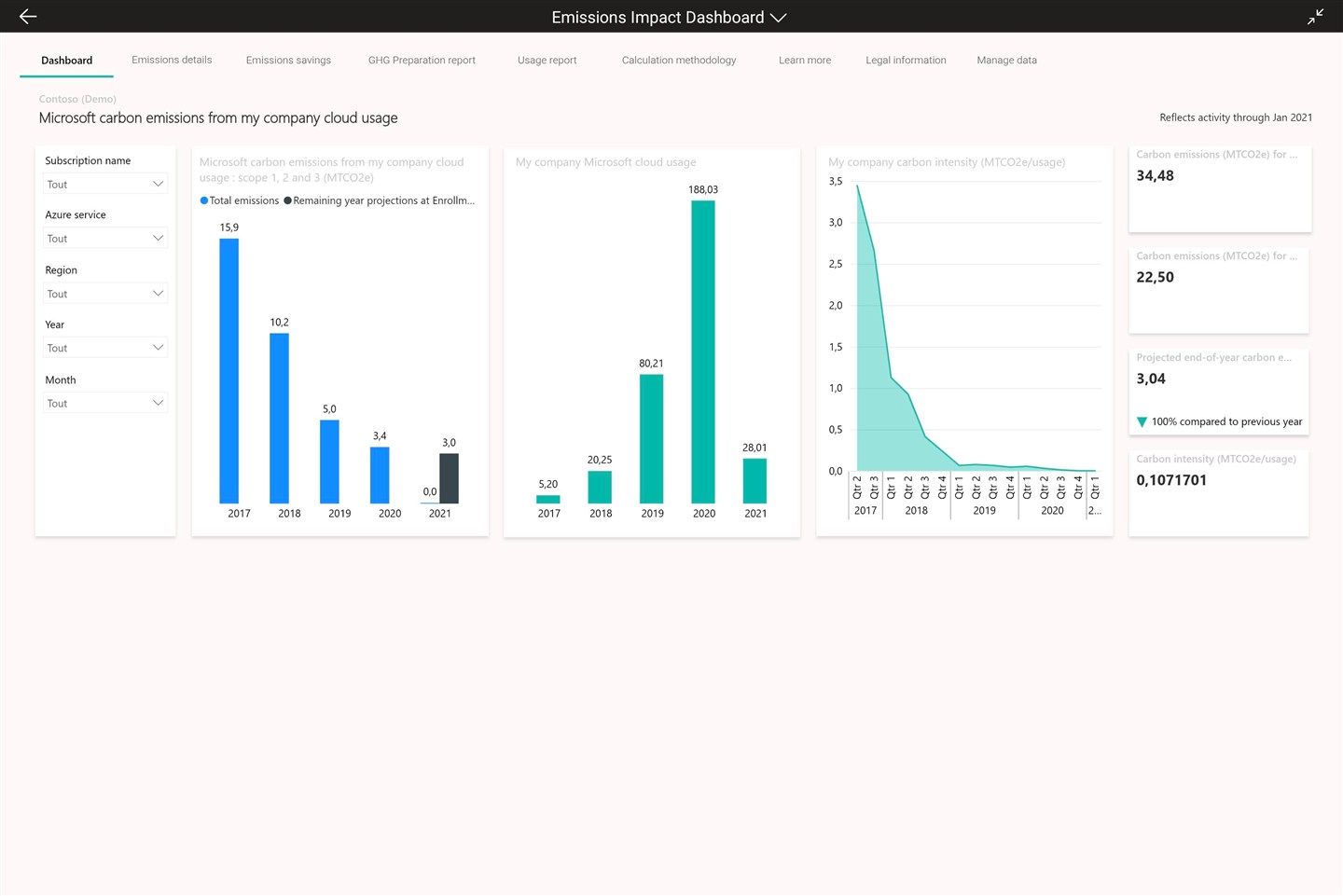This screenshot has width=1343, height=896.
Task: Select the 2018 cloud usage bar 20,25
Action: tap(600, 488)
